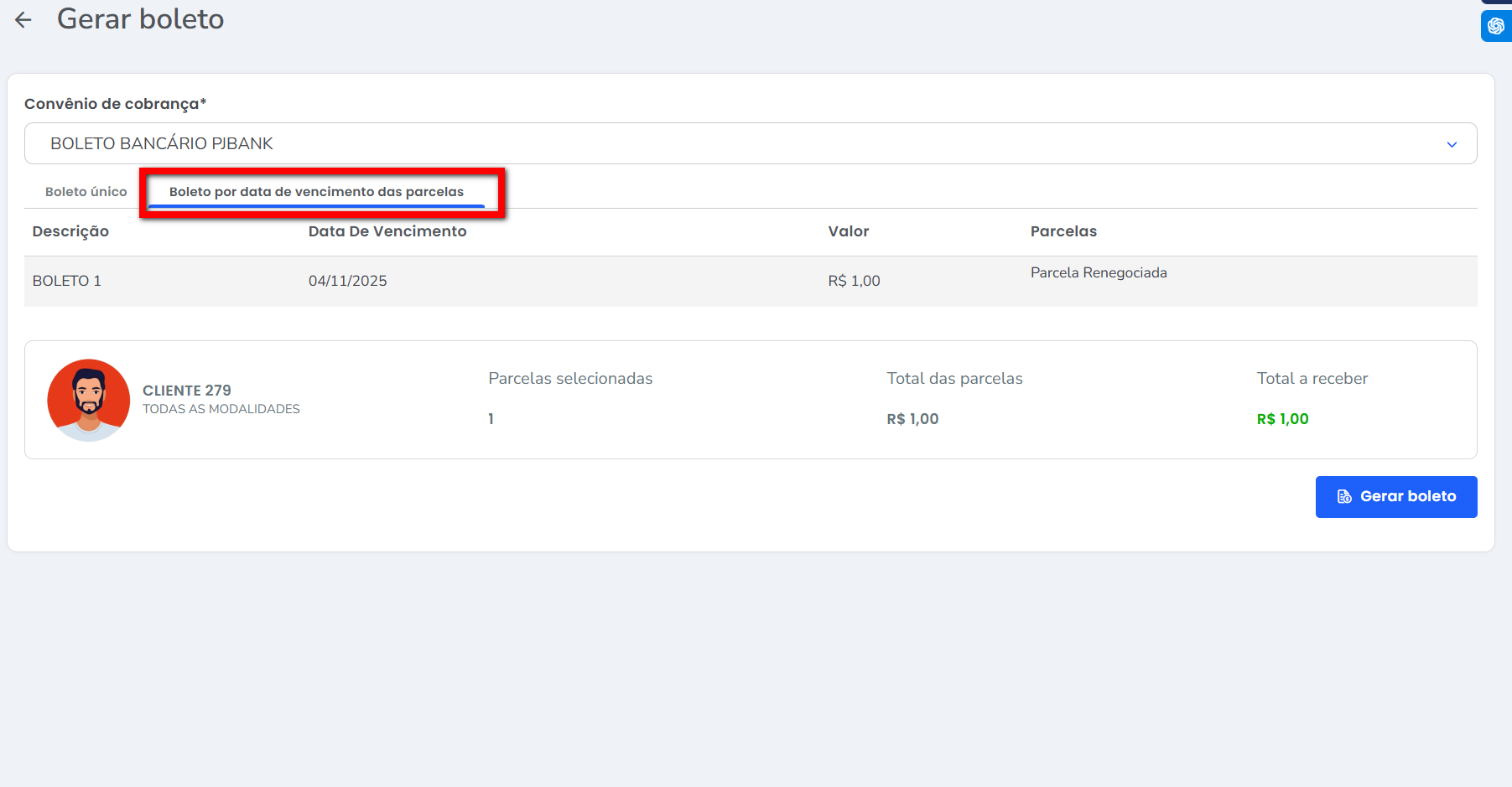Viewport: 1512px width, 787px height.
Task: Switch to the Boleto único tab
Action: point(86,192)
